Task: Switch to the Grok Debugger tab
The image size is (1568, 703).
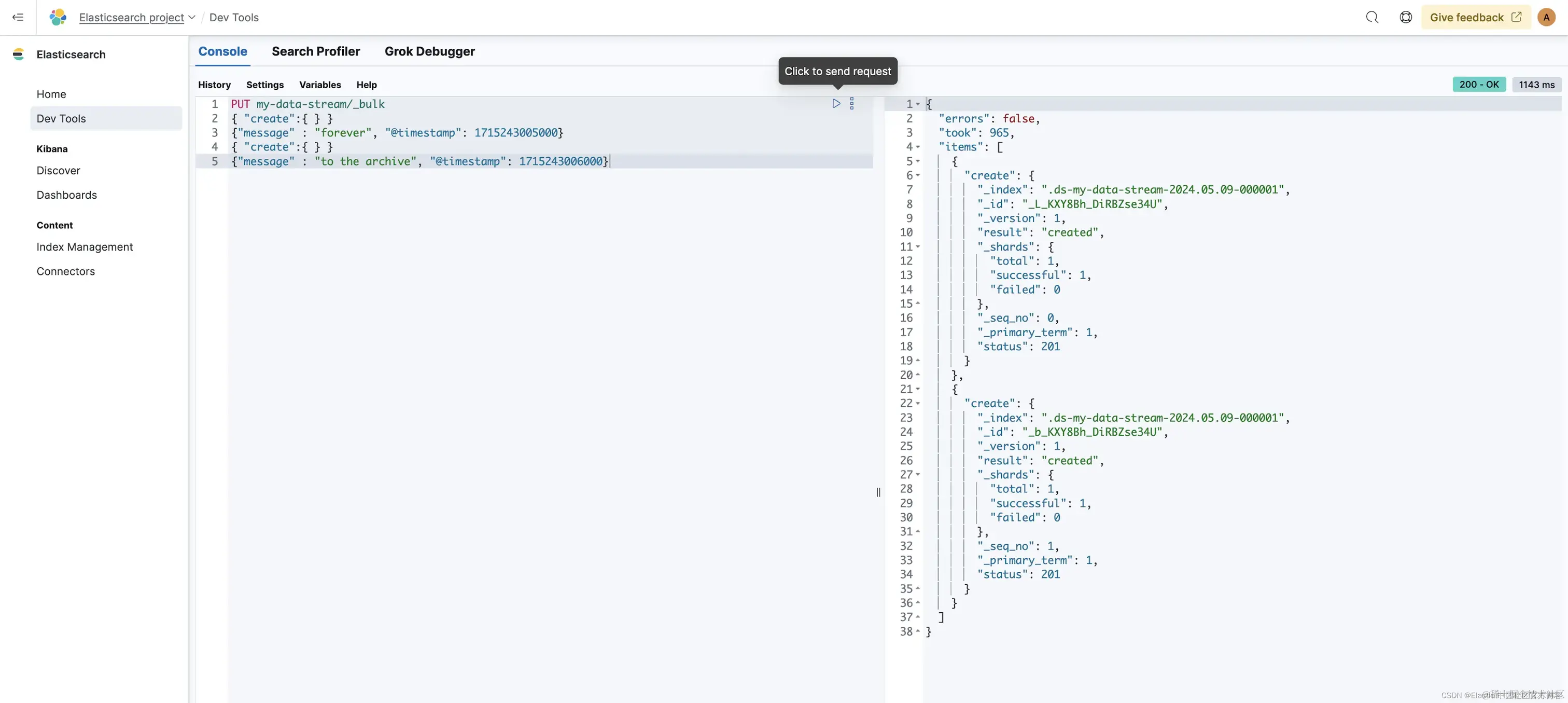Action: (x=429, y=51)
